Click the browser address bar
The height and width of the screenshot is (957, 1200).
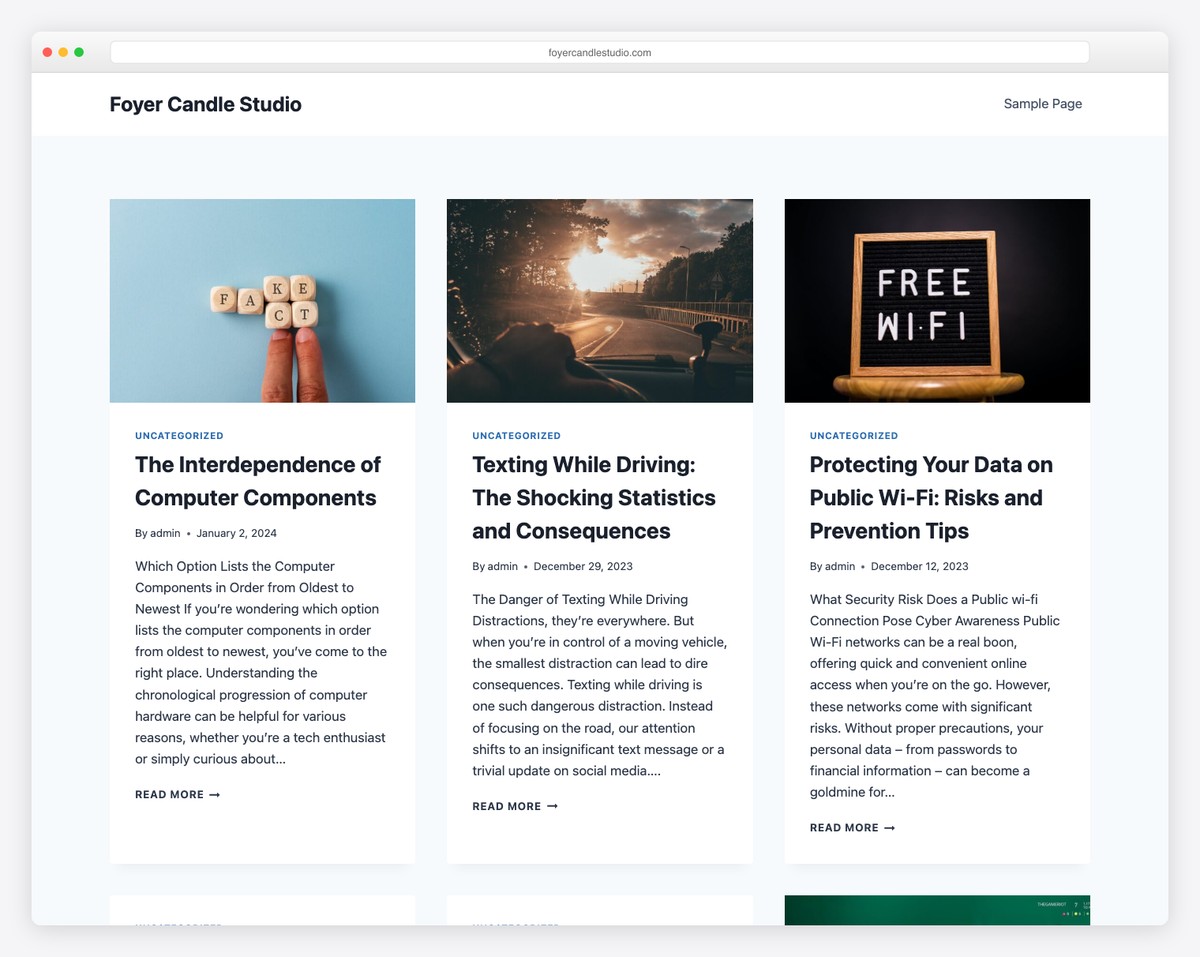click(x=599, y=52)
